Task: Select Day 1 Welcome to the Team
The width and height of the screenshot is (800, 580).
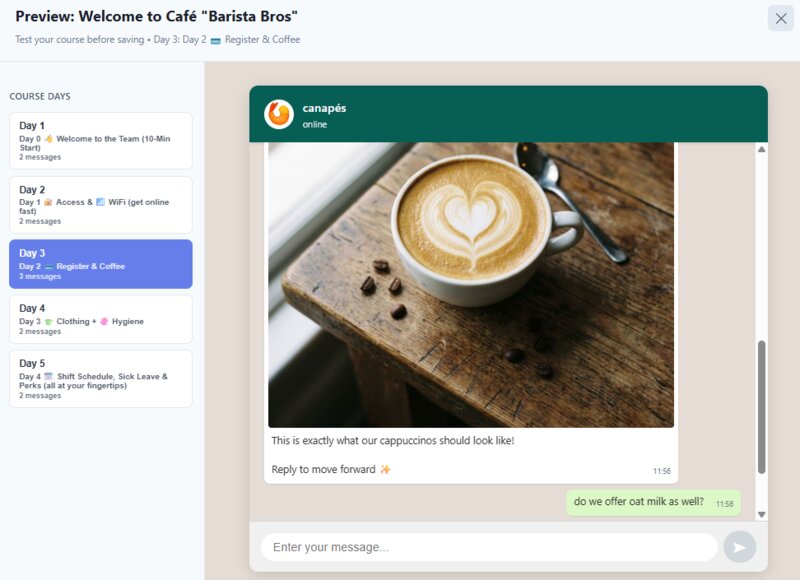Action: coord(101,141)
